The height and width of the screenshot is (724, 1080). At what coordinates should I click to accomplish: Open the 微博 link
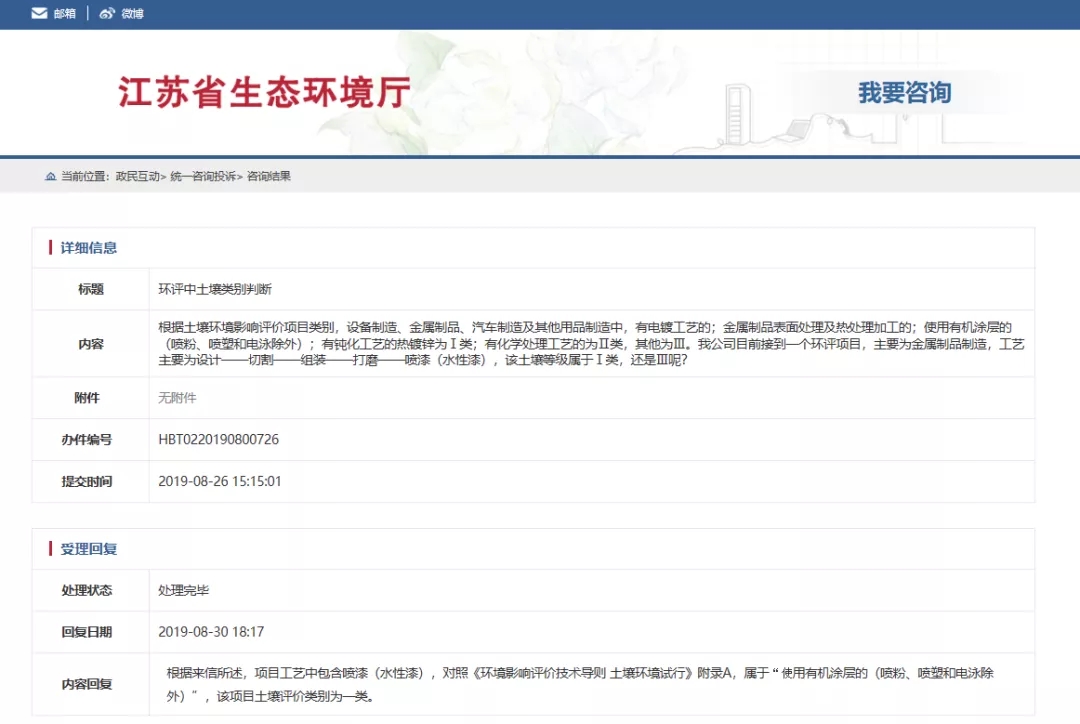click(x=132, y=14)
